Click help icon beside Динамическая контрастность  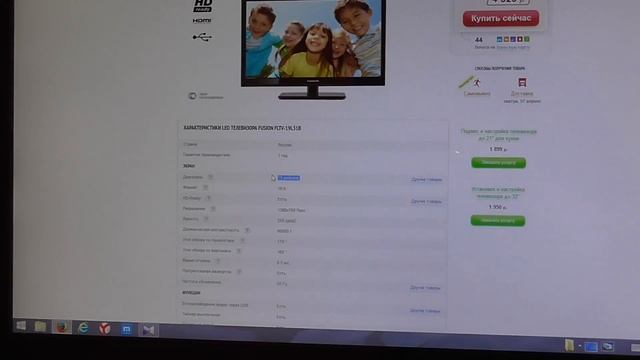coord(247,230)
